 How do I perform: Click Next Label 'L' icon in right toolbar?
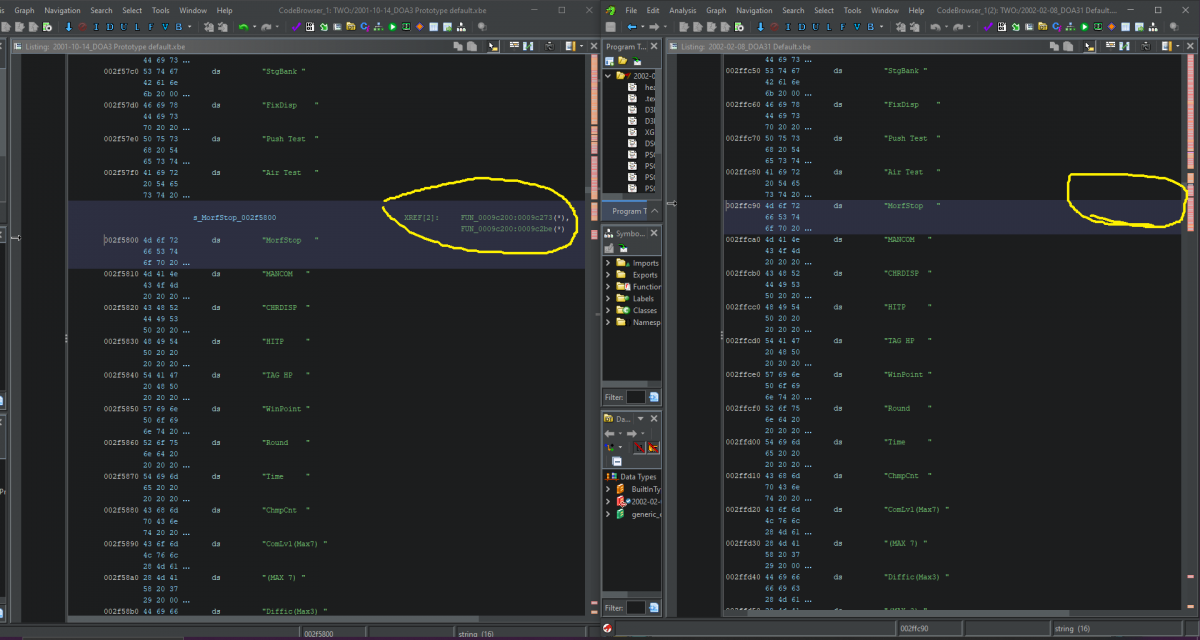coord(828,26)
